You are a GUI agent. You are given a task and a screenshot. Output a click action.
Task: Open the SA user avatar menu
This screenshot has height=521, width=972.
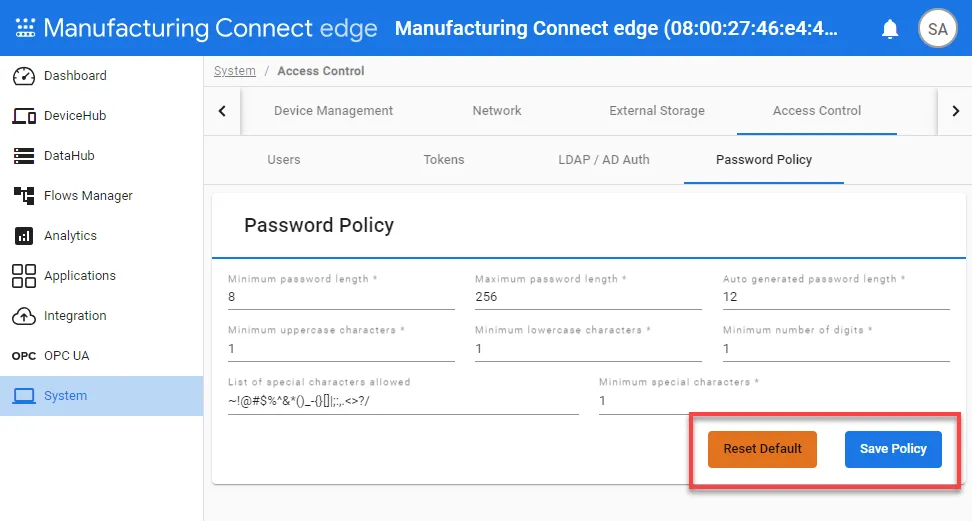point(937,29)
